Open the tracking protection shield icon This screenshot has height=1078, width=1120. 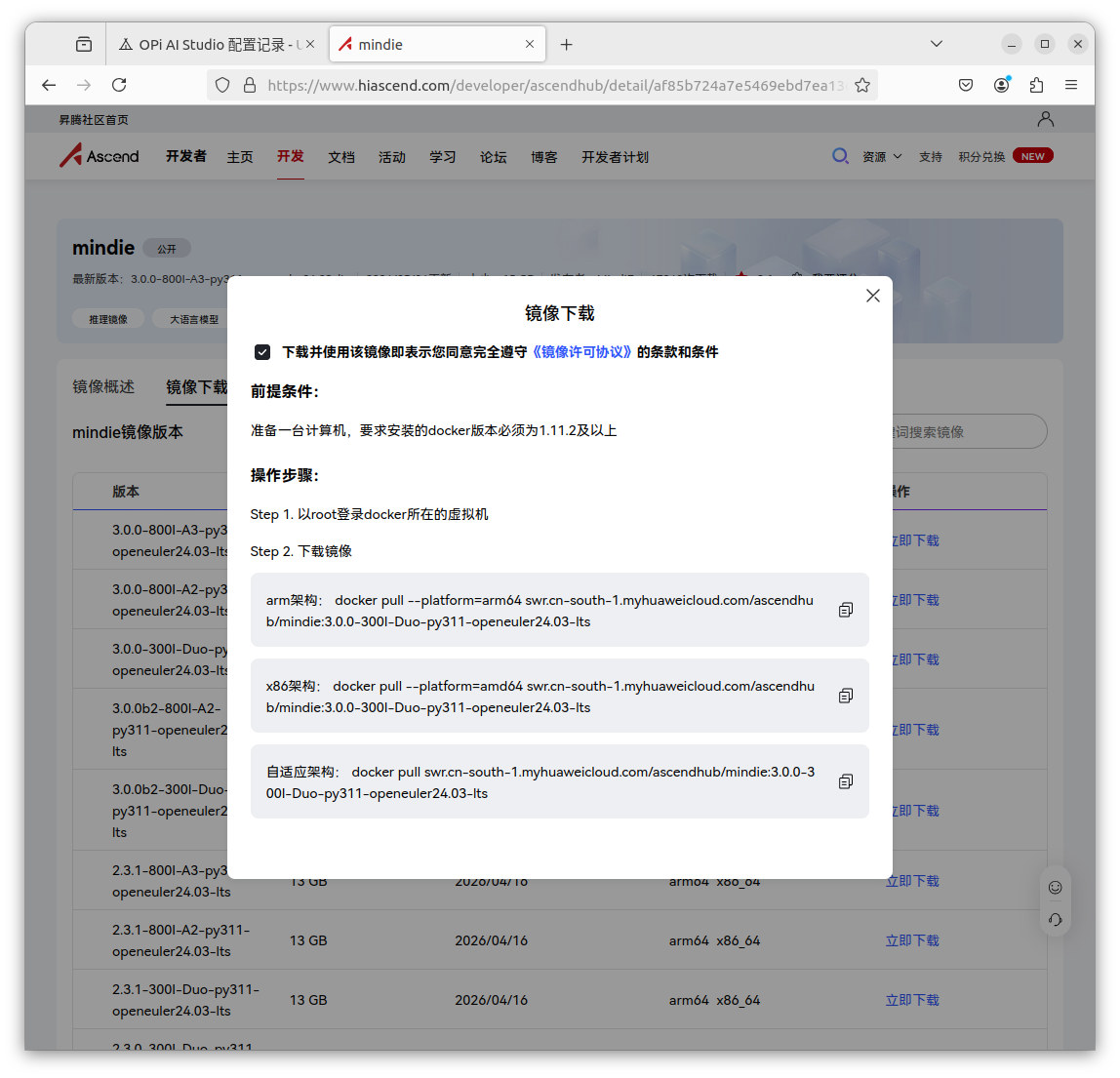point(222,86)
